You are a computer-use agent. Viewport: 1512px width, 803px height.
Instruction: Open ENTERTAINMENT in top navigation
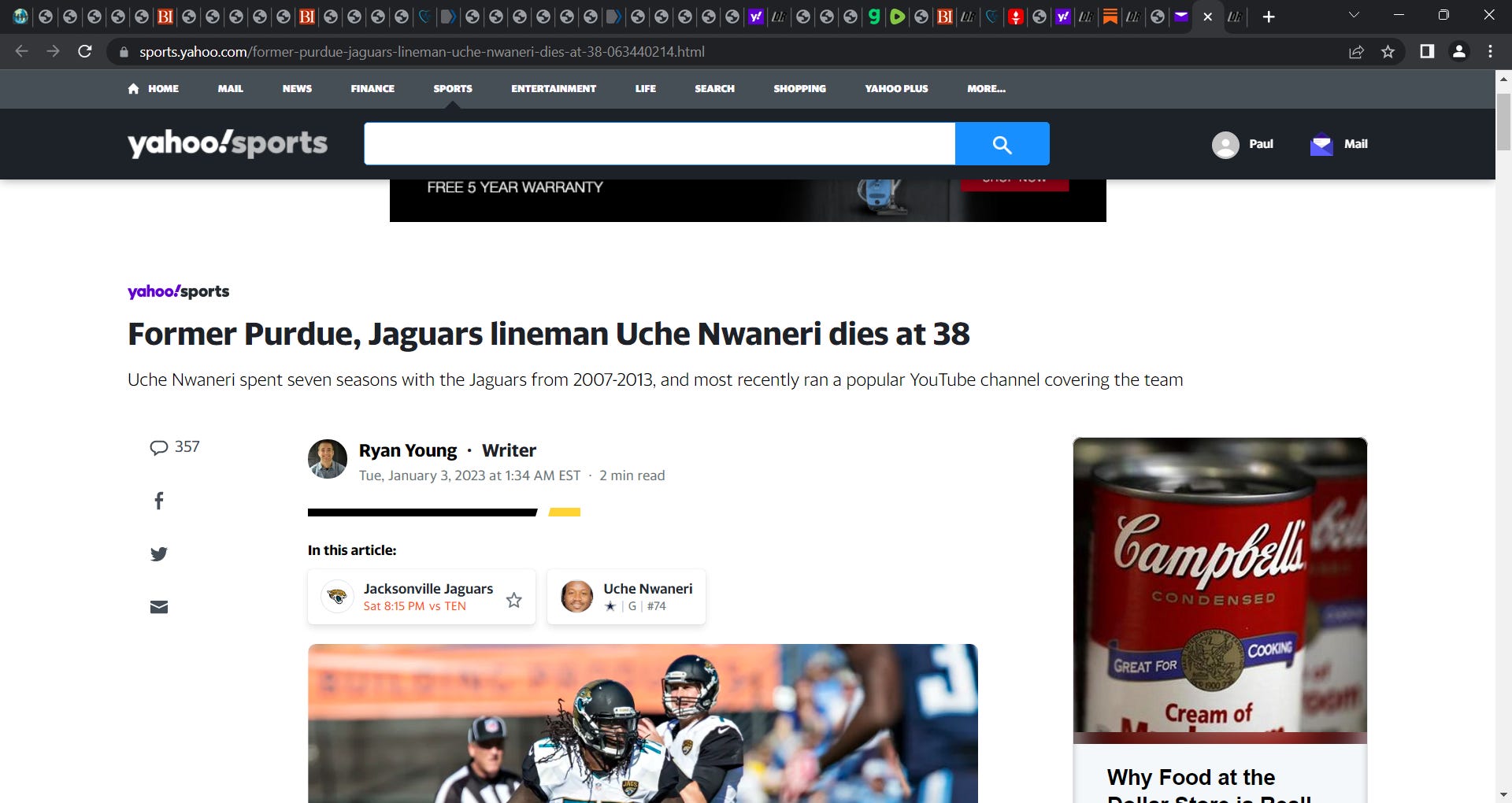[x=554, y=89]
